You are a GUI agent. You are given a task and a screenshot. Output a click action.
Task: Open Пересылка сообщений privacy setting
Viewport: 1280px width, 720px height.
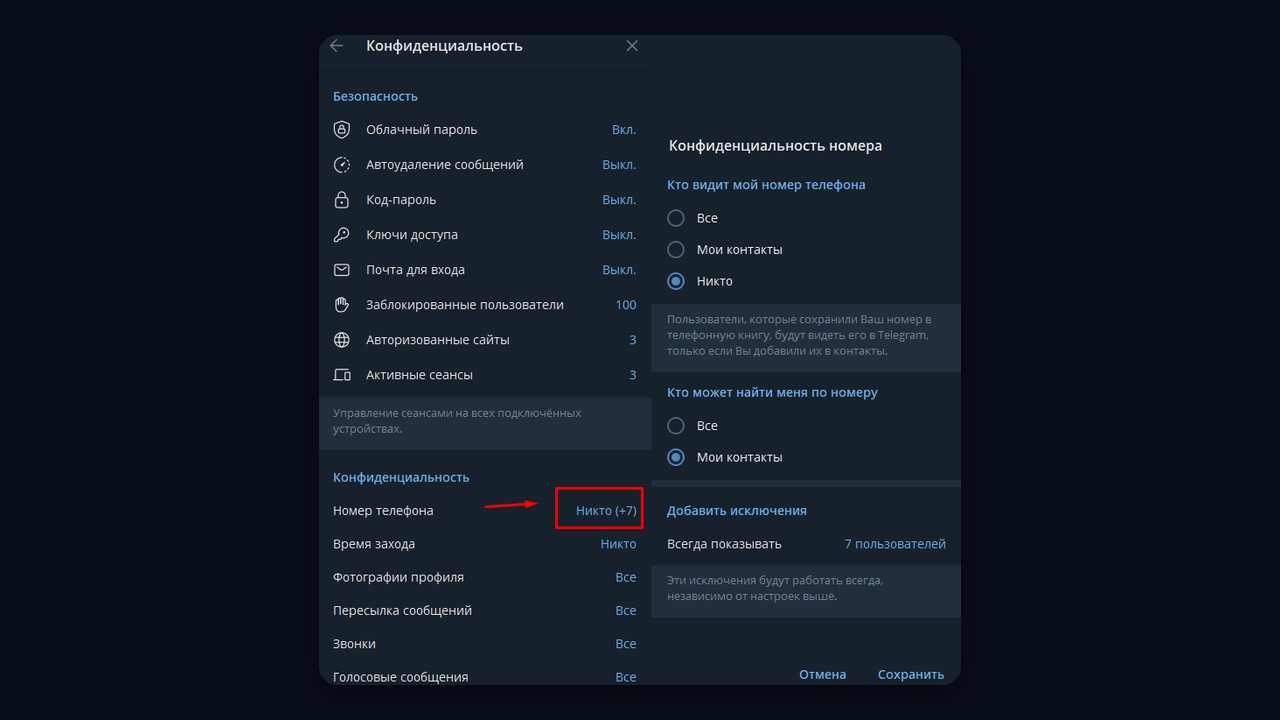pyautogui.click(x=485, y=611)
